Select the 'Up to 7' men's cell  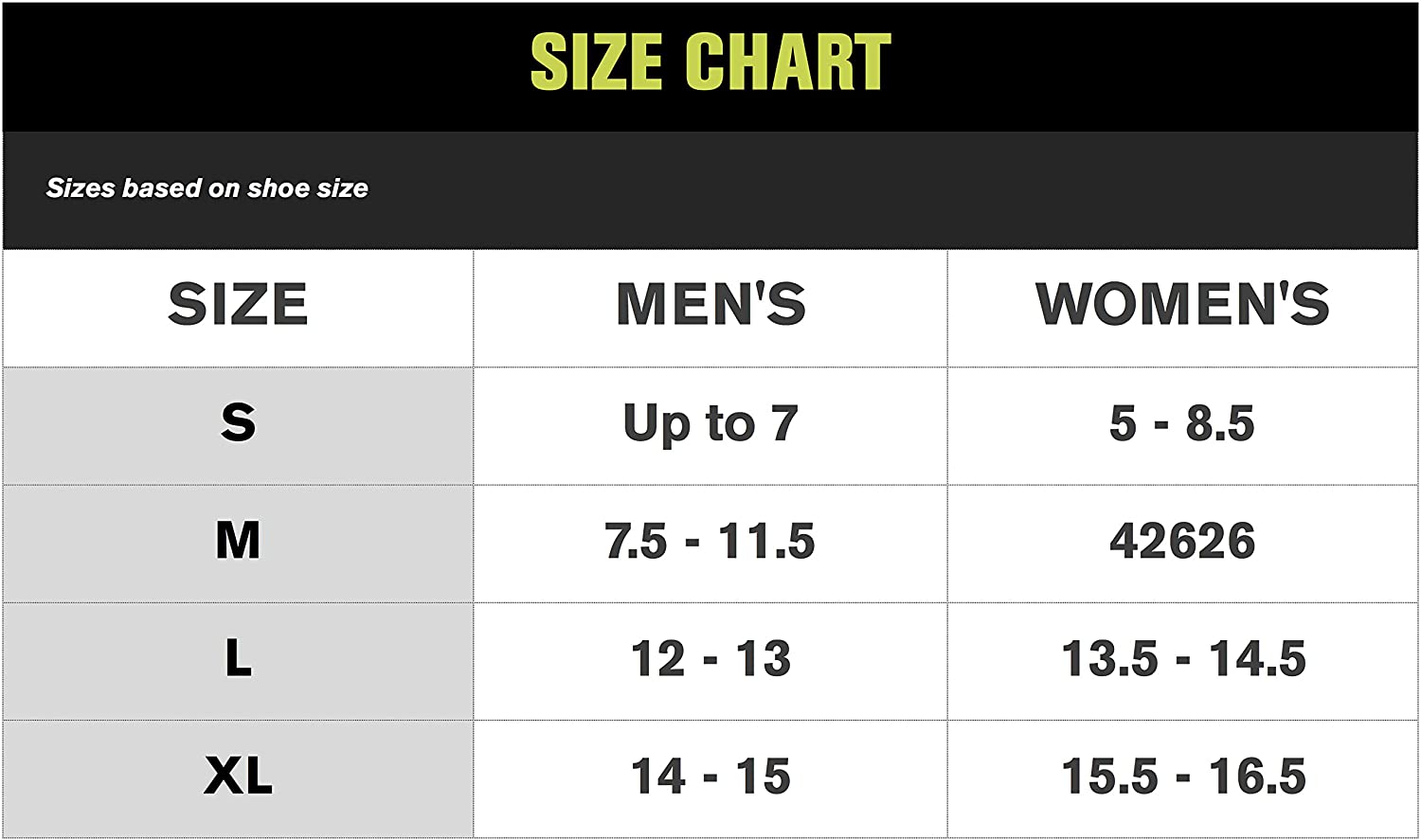coord(710,423)
